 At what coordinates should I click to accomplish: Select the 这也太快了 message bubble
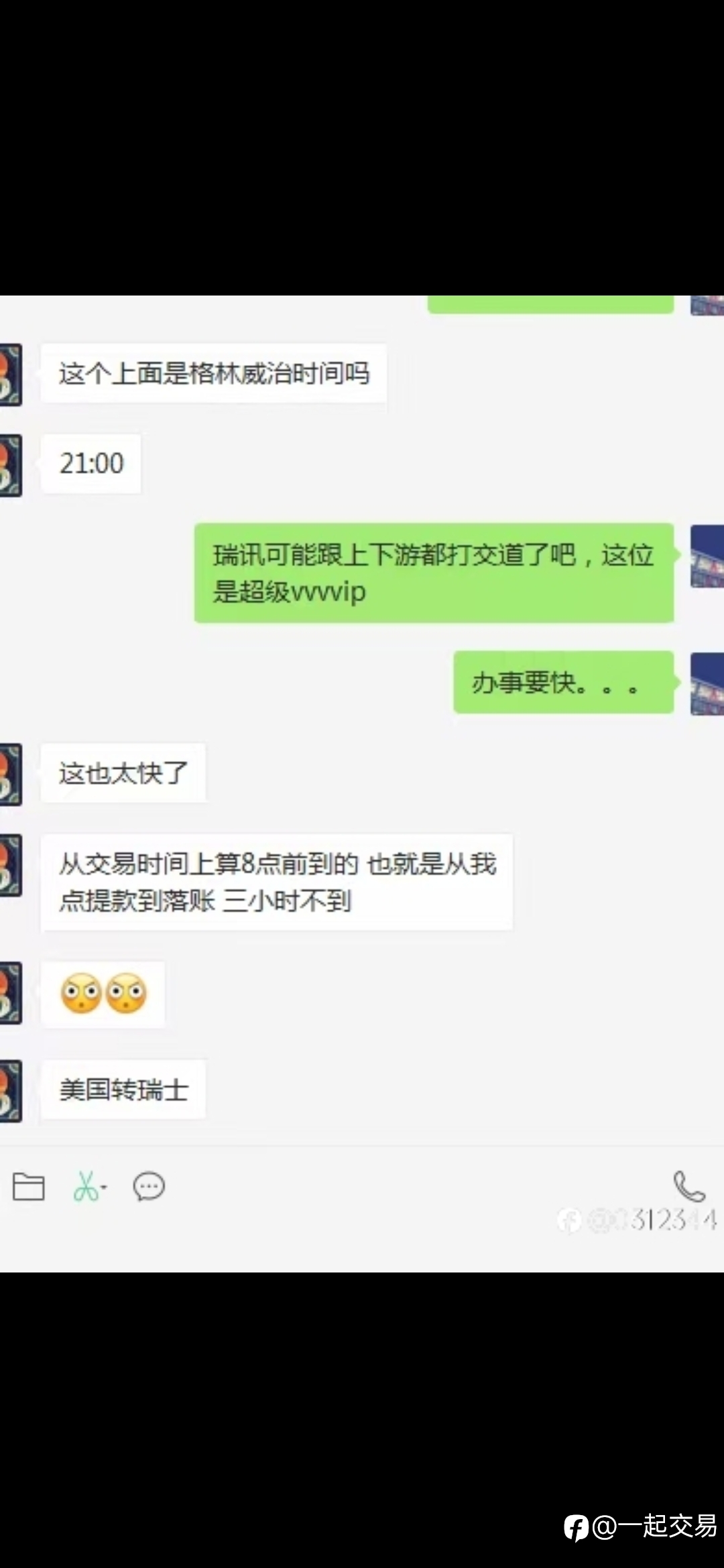coord(123,773)
